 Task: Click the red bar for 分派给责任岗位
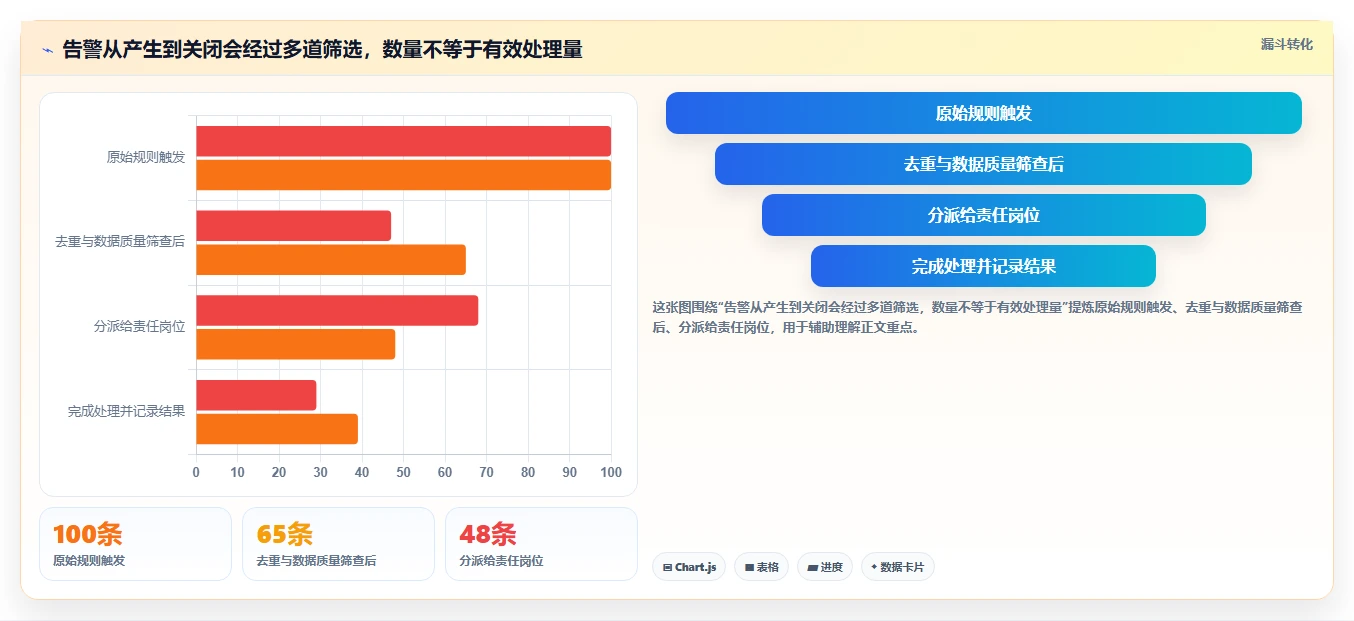337,310
